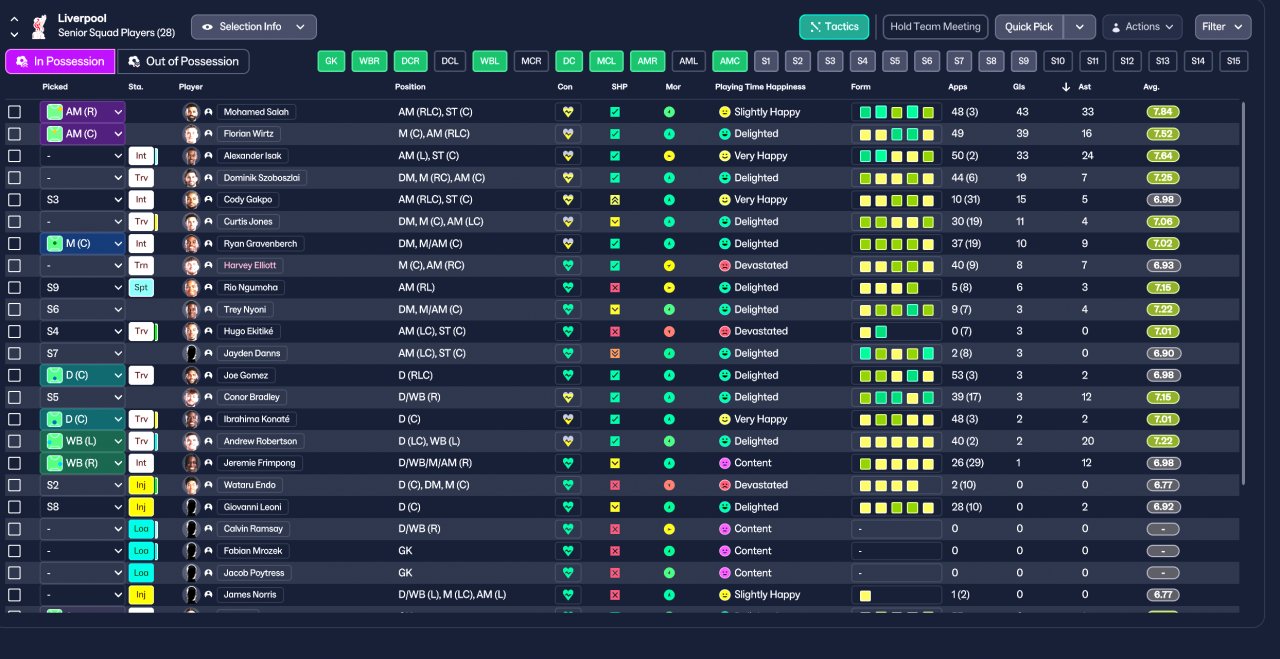Select Trey Nyoni's row checkbox
1280x659 pixels.
[x=14, y=310]
